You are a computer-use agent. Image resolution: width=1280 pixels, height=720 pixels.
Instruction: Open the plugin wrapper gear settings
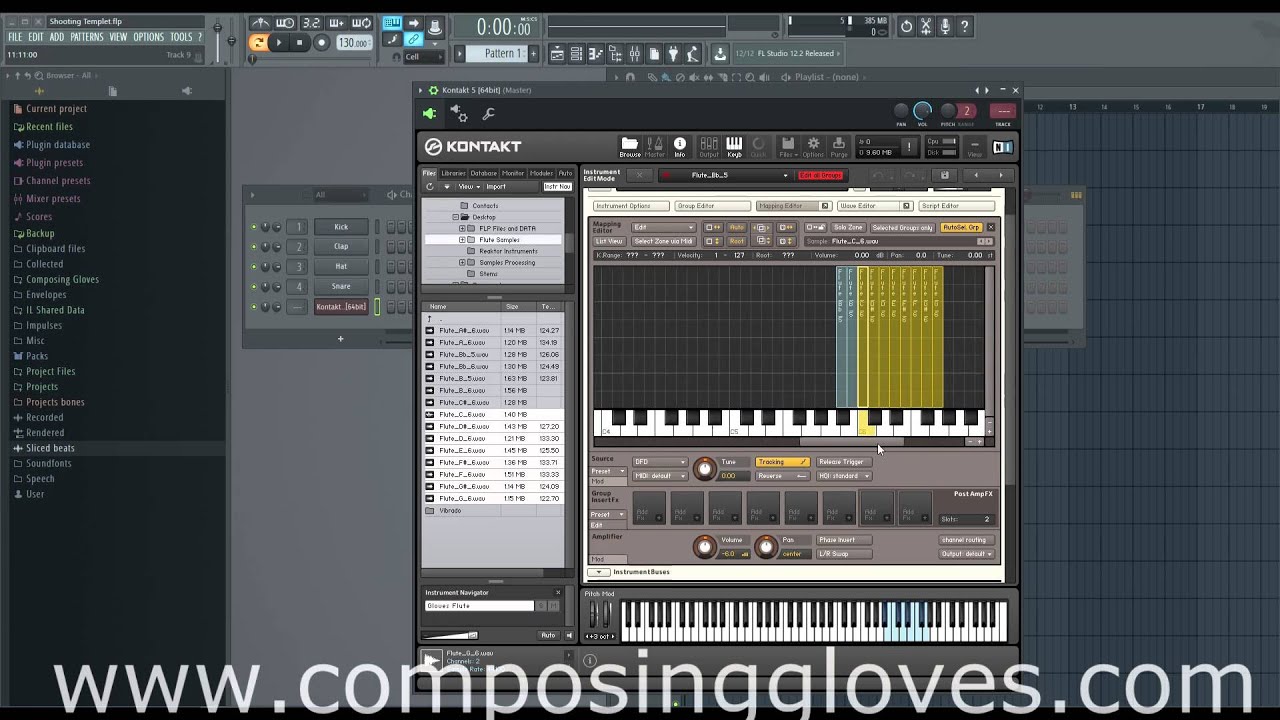point(459,114)
